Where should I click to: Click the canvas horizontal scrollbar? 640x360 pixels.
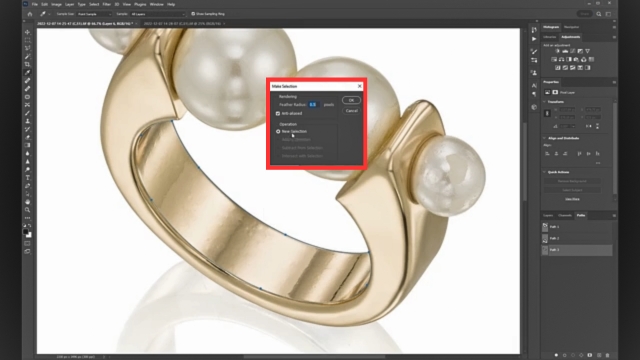click(314, 356)
